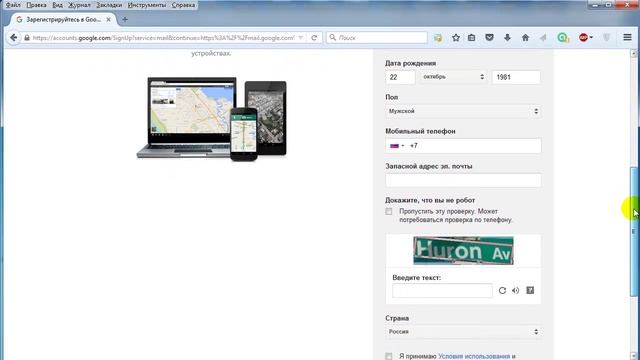640x360 pixels.
Task: Click the padlock site security icon
Action: (x=27, y=38)
